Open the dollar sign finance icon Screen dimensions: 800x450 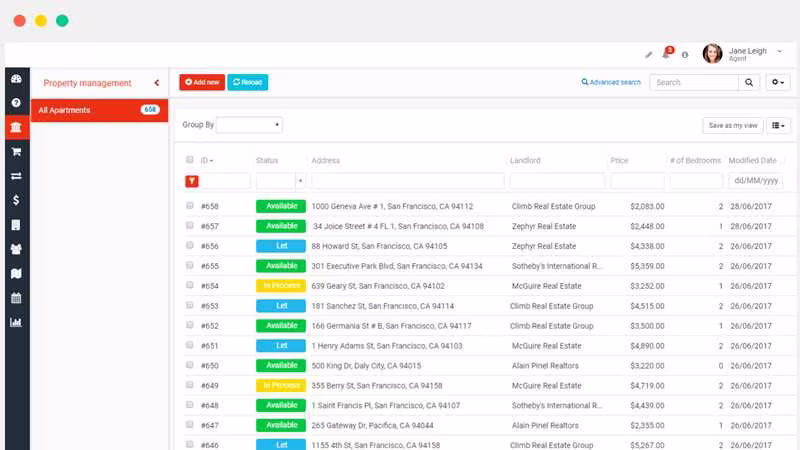[x=16, y=200]
